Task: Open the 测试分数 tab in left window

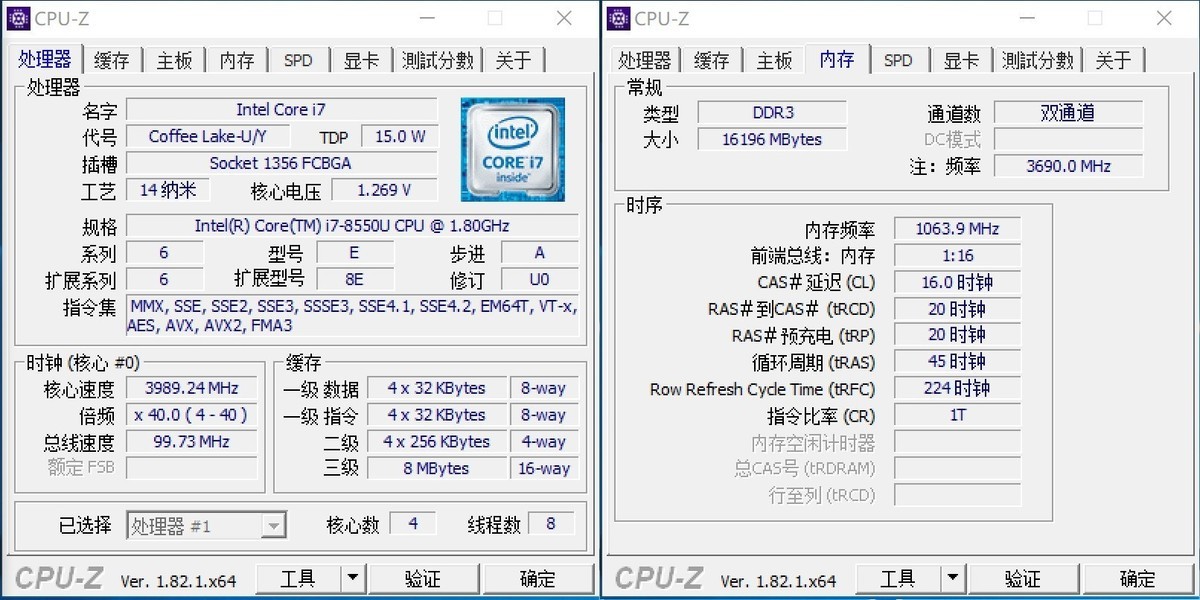Action: pyautogui.click(x=437, y=60)
